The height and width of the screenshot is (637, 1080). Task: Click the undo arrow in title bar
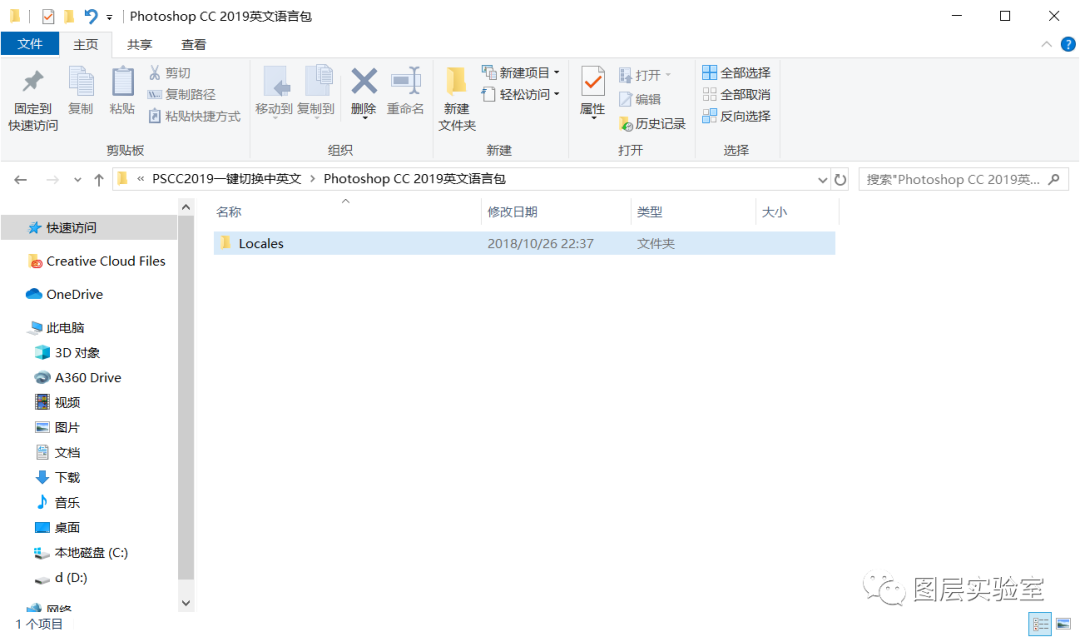[x=90, y=16]
